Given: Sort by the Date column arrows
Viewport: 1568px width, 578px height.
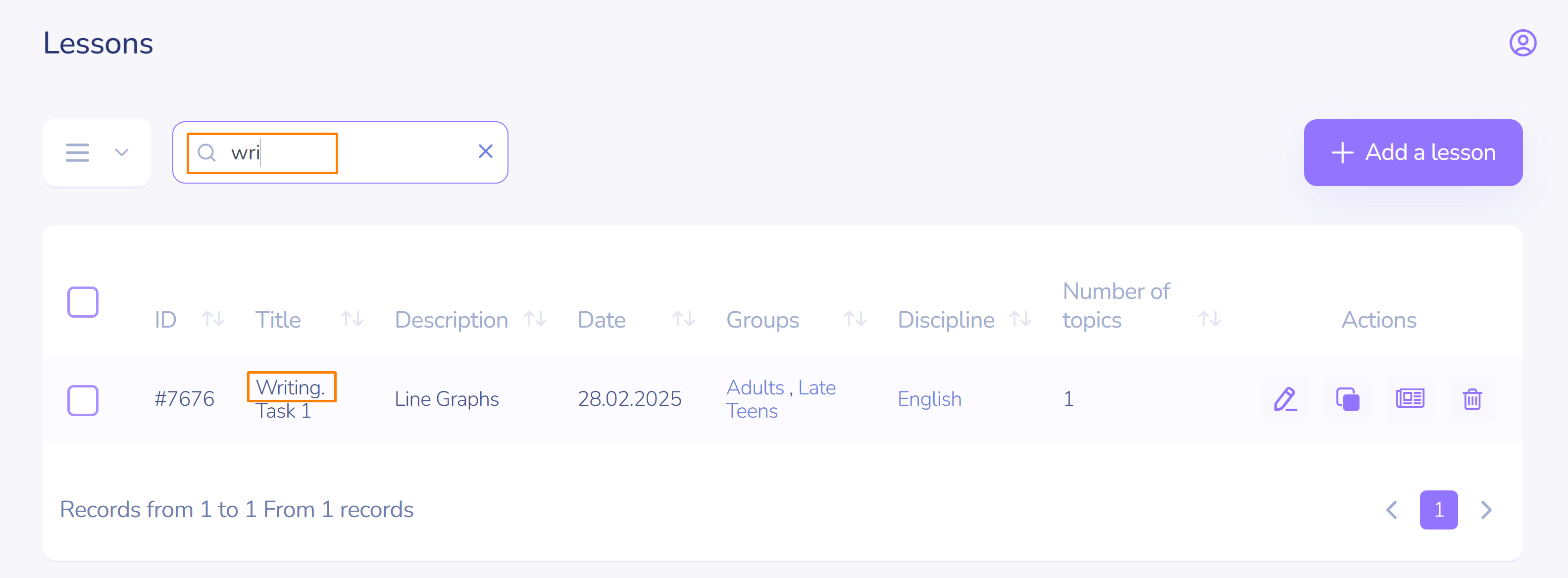Looking at the screenshot, I should (683, 319).
